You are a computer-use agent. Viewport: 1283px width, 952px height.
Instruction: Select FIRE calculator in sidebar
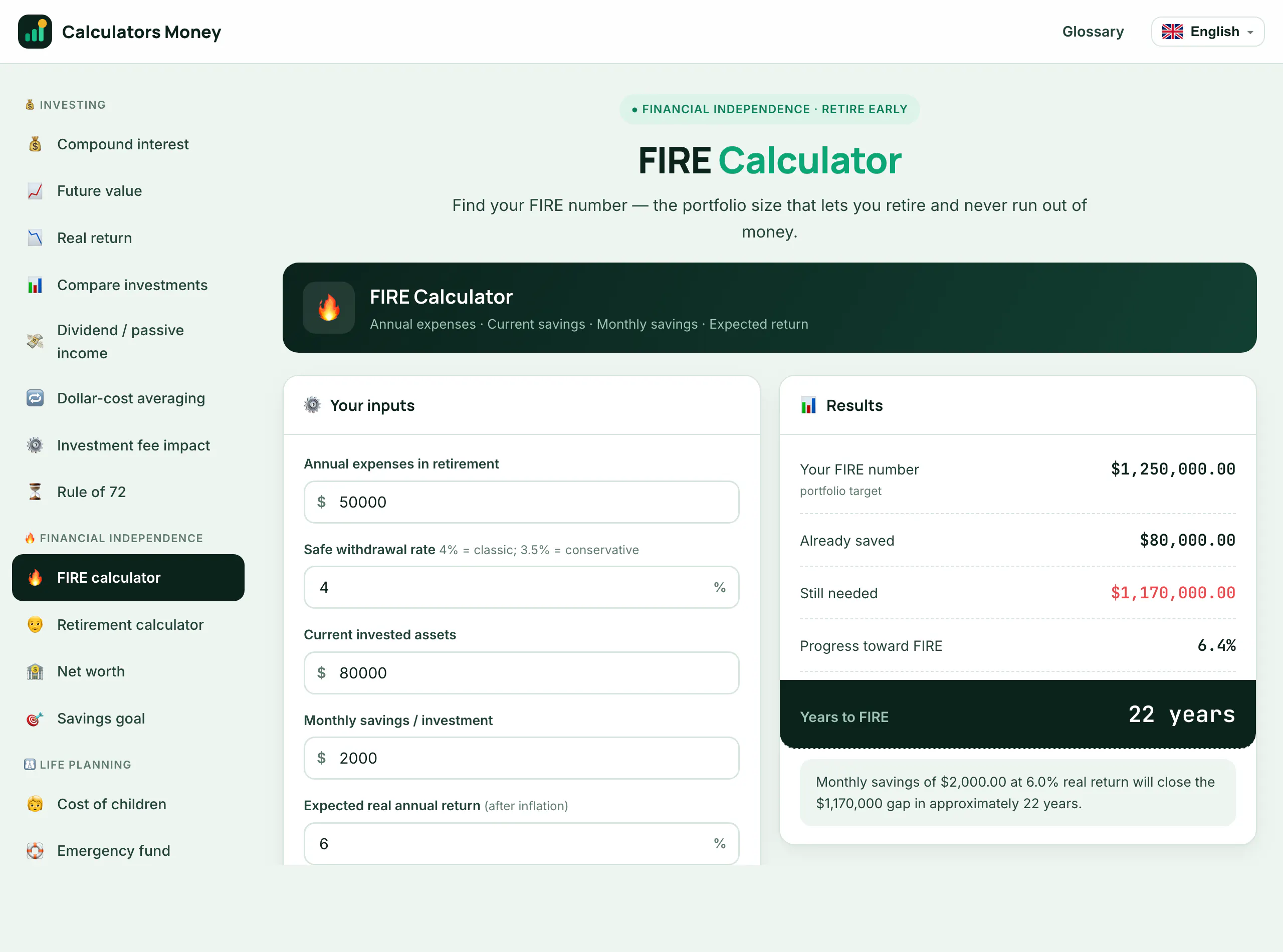pos(128,578)
